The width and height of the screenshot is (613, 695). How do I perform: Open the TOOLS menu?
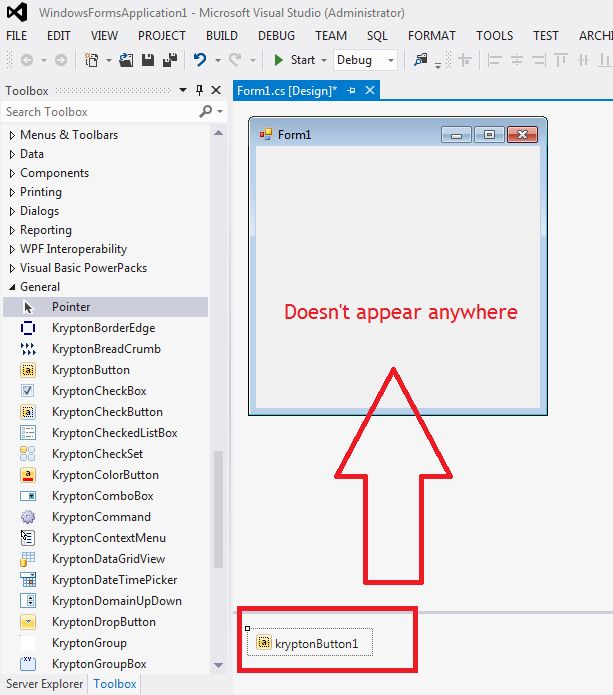495,35
